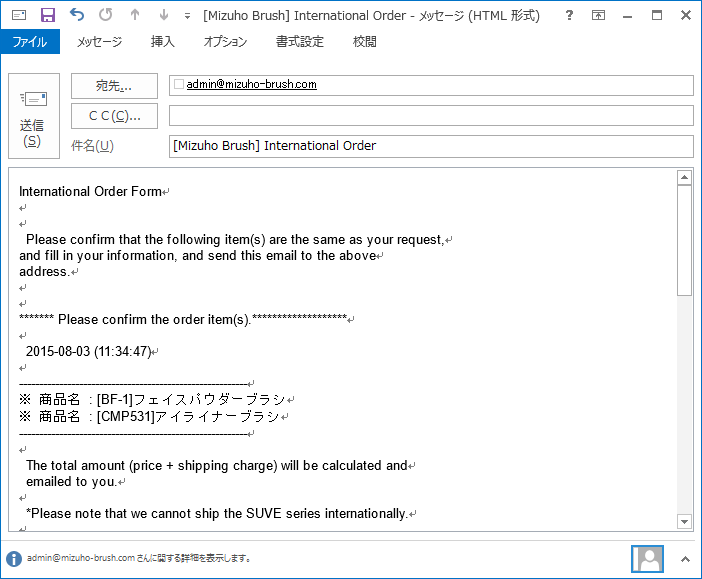Switch to the メッセージ tab
Screen dimensions: 702x579
tap(99, 42)
